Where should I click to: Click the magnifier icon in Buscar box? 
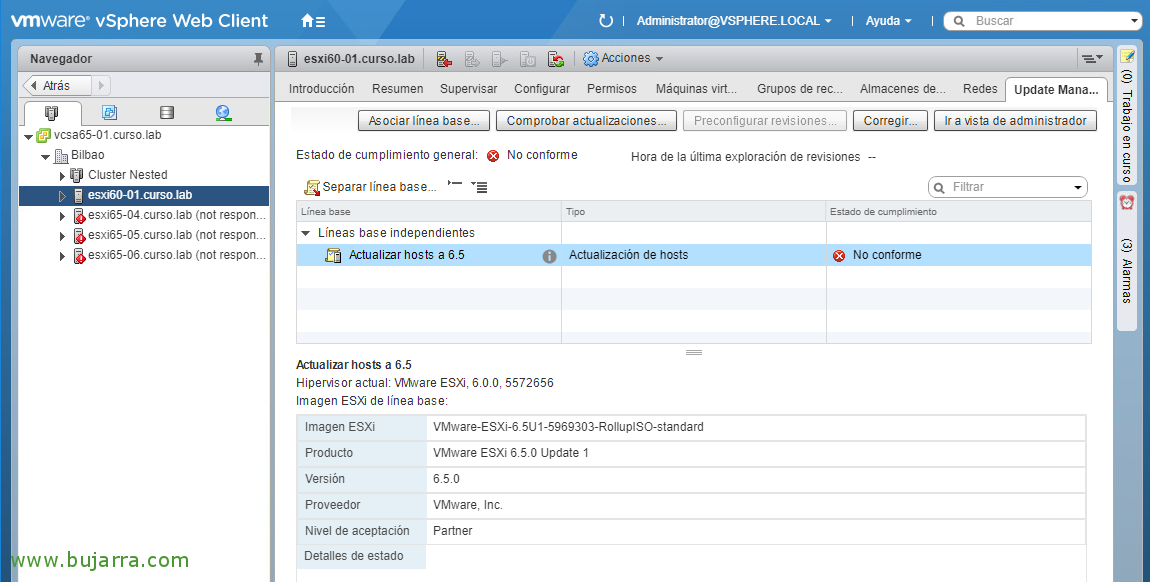coord(959,21)
